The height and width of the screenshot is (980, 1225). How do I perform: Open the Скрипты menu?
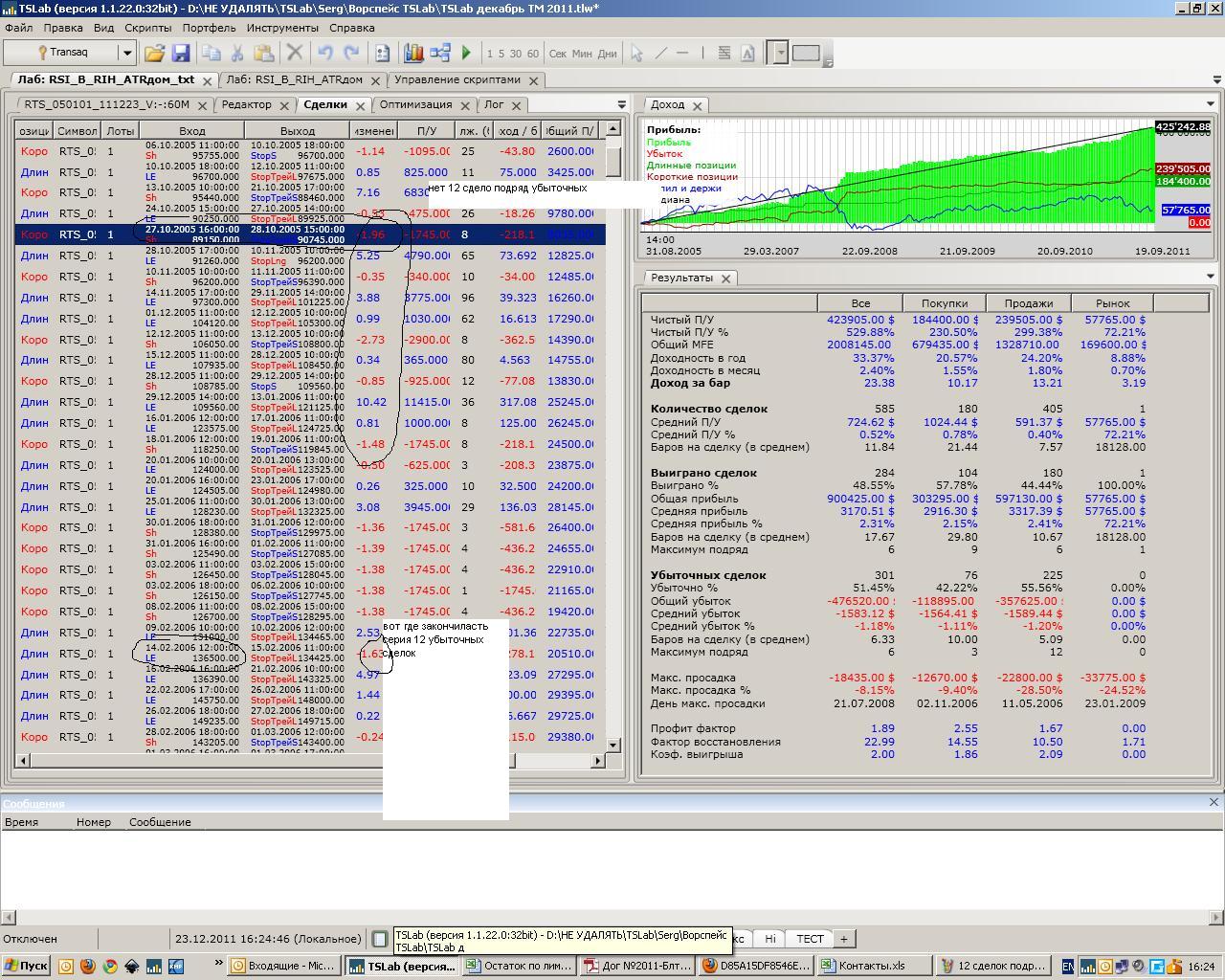(x=147, y=28)
